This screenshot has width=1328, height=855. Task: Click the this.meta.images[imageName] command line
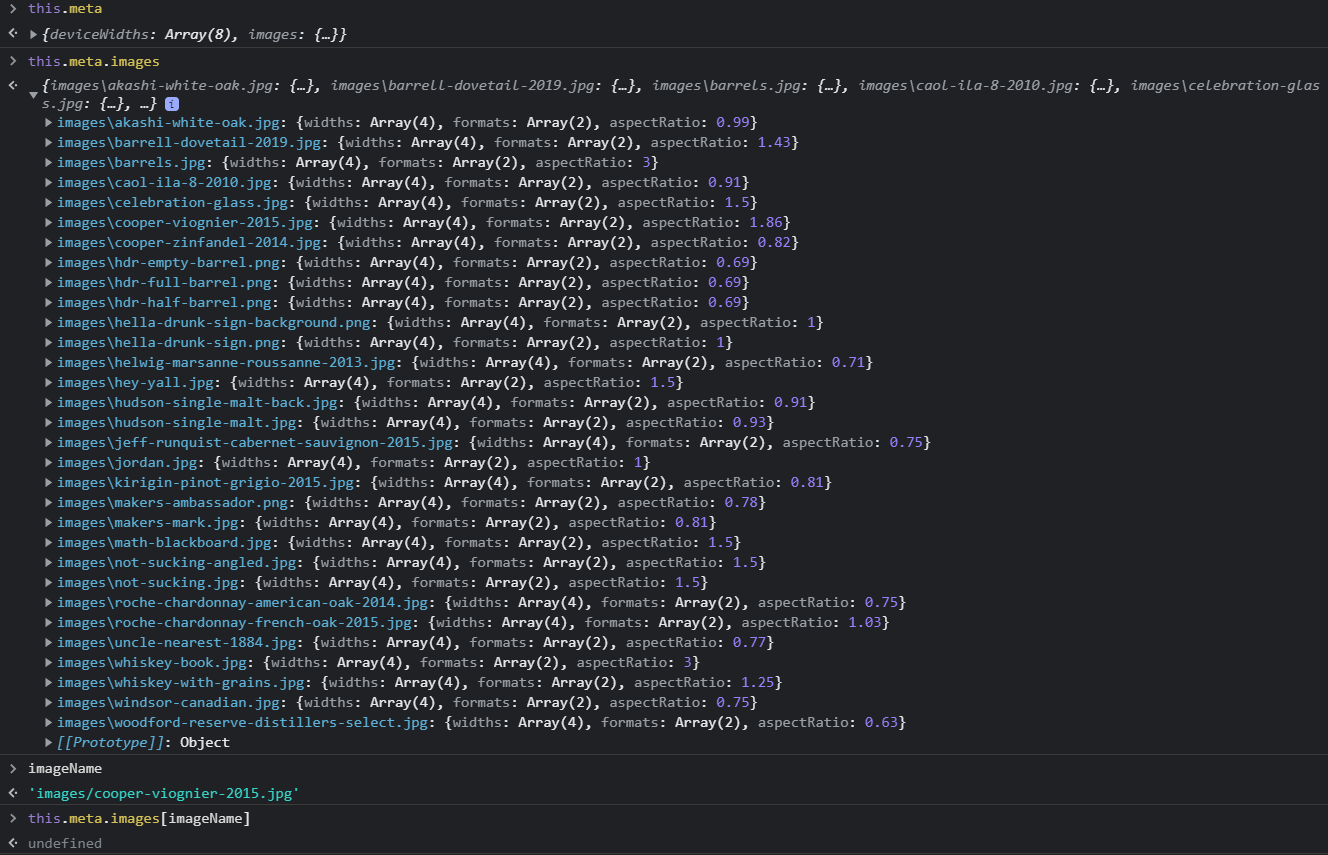click(x=139, y=819)
